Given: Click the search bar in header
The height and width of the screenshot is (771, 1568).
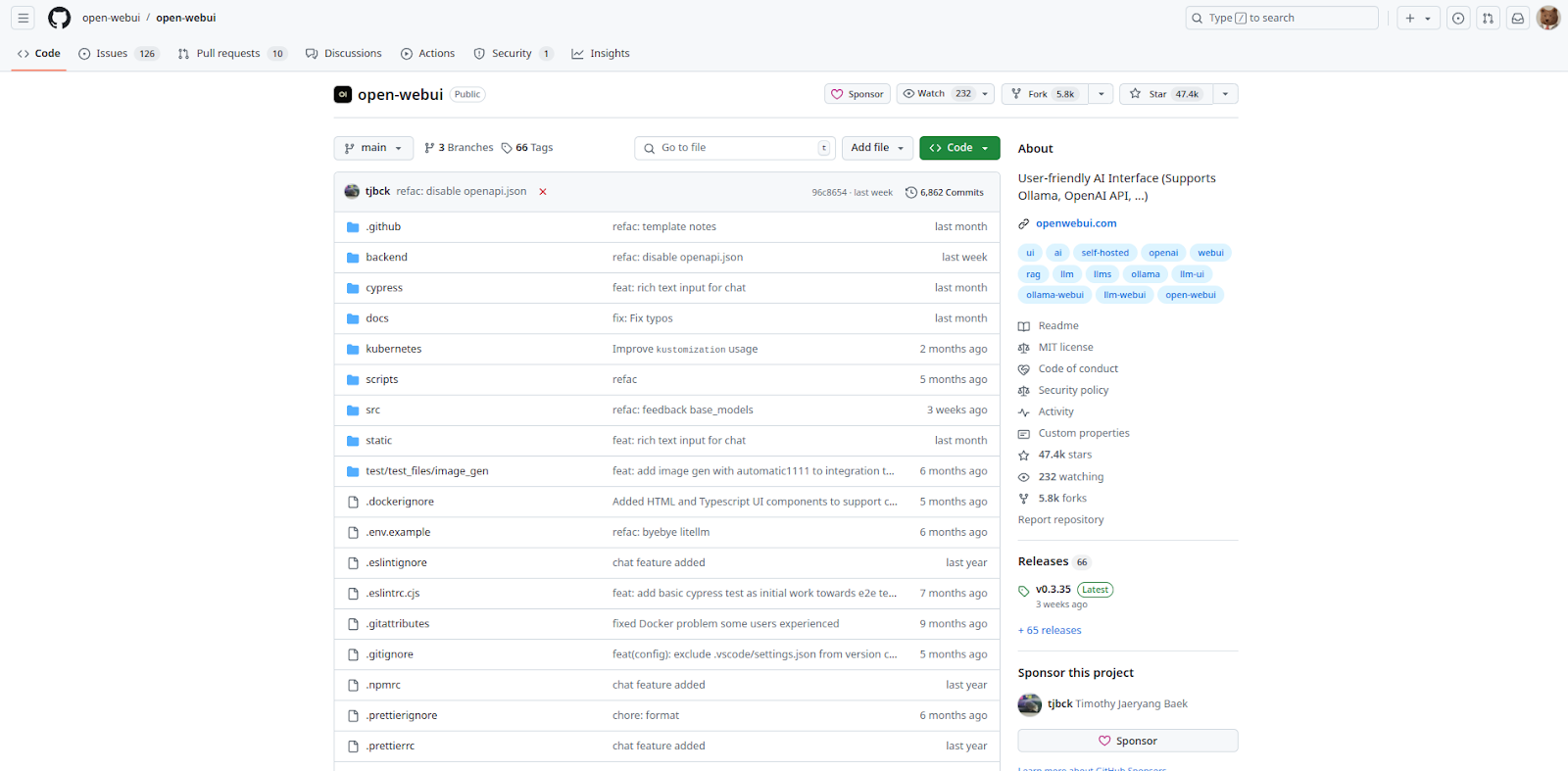Looking at the screenshot, I should (1282, 18).
